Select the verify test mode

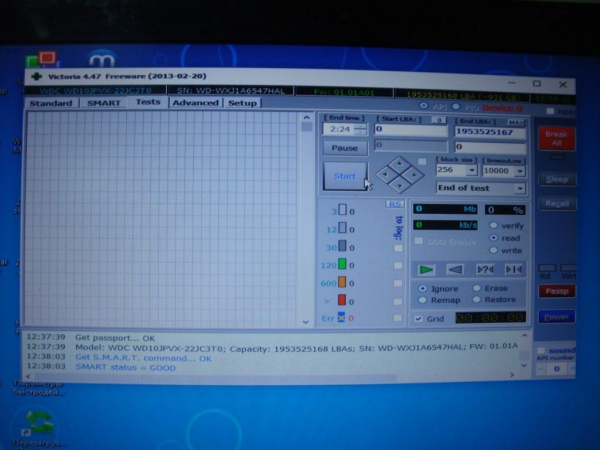pos(493,225)
